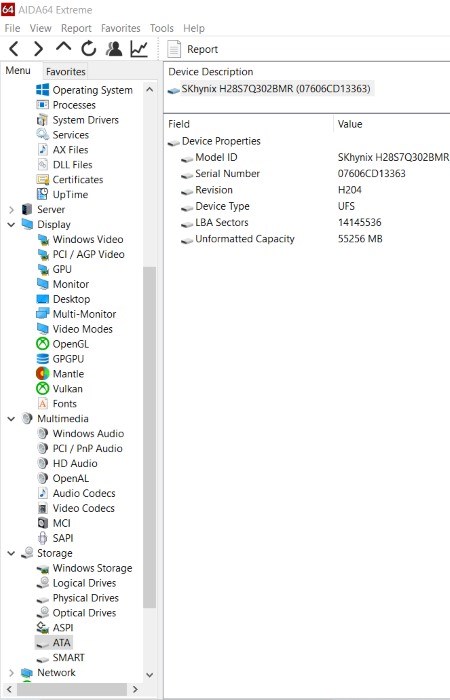Viewport: 450px width, 700px height.
Task: Click tree vertical scrollbar down arrow
Action: [150, 675]
